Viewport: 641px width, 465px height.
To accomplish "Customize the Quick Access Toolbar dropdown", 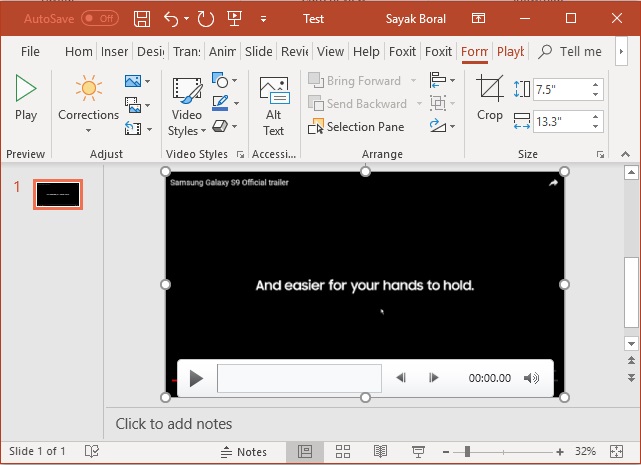I will point(264,19).
